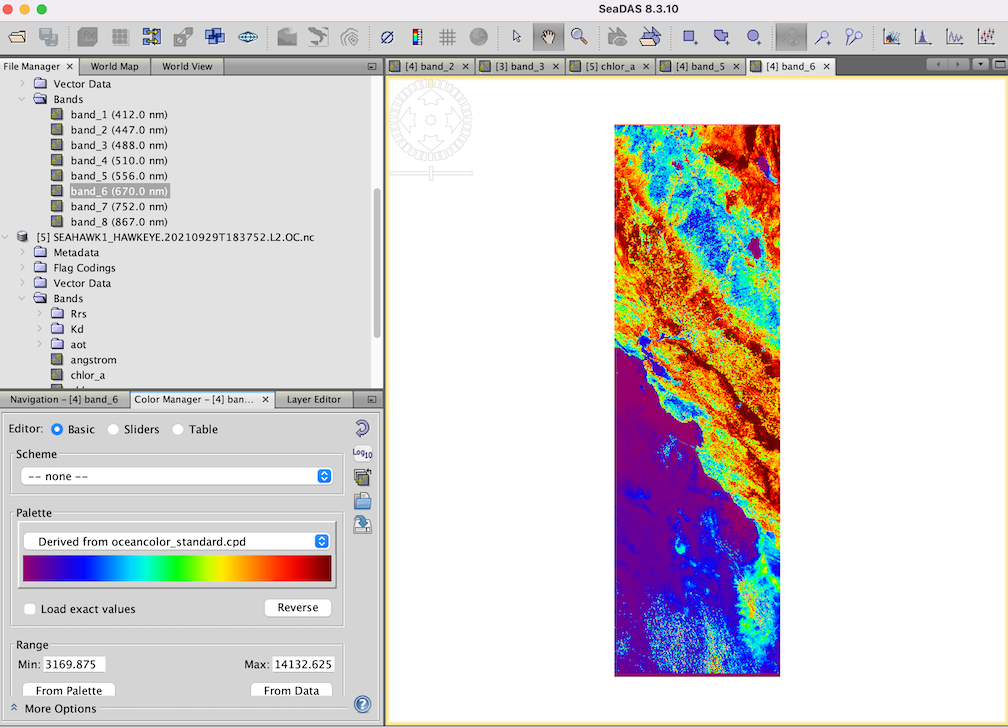The image size is (1008, 728).
Task: Open the Layer Editor tab
Action: tap(314, 399)
